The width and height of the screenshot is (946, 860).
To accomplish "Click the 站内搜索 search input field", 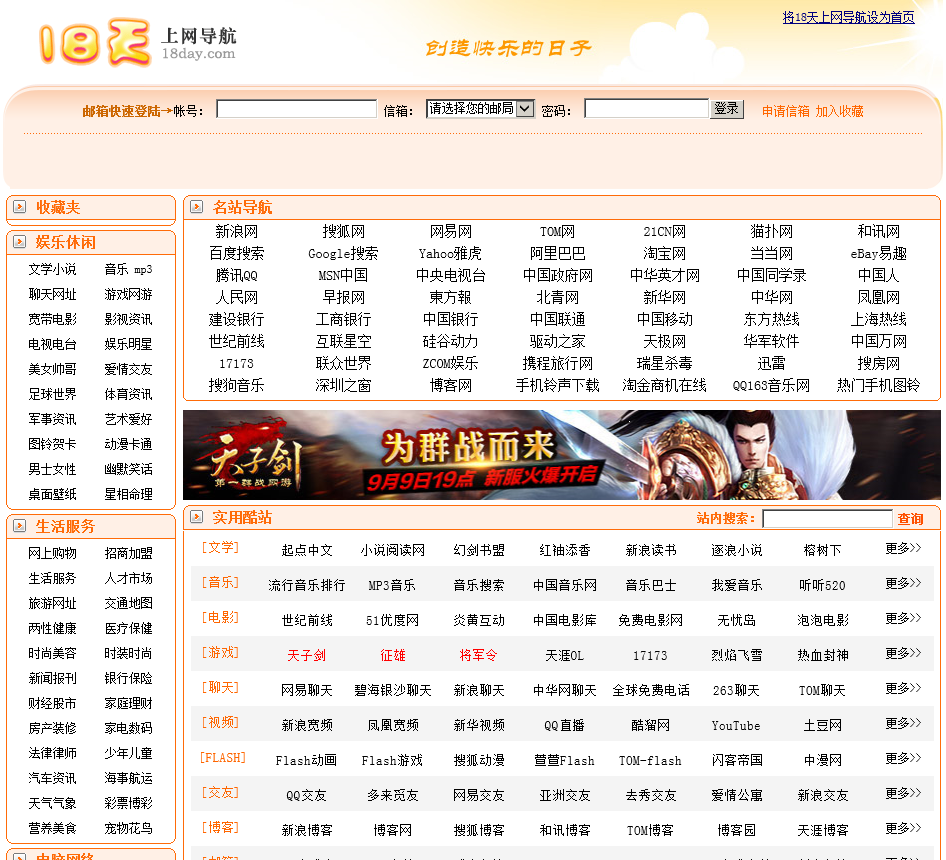I will pos(827,518).
